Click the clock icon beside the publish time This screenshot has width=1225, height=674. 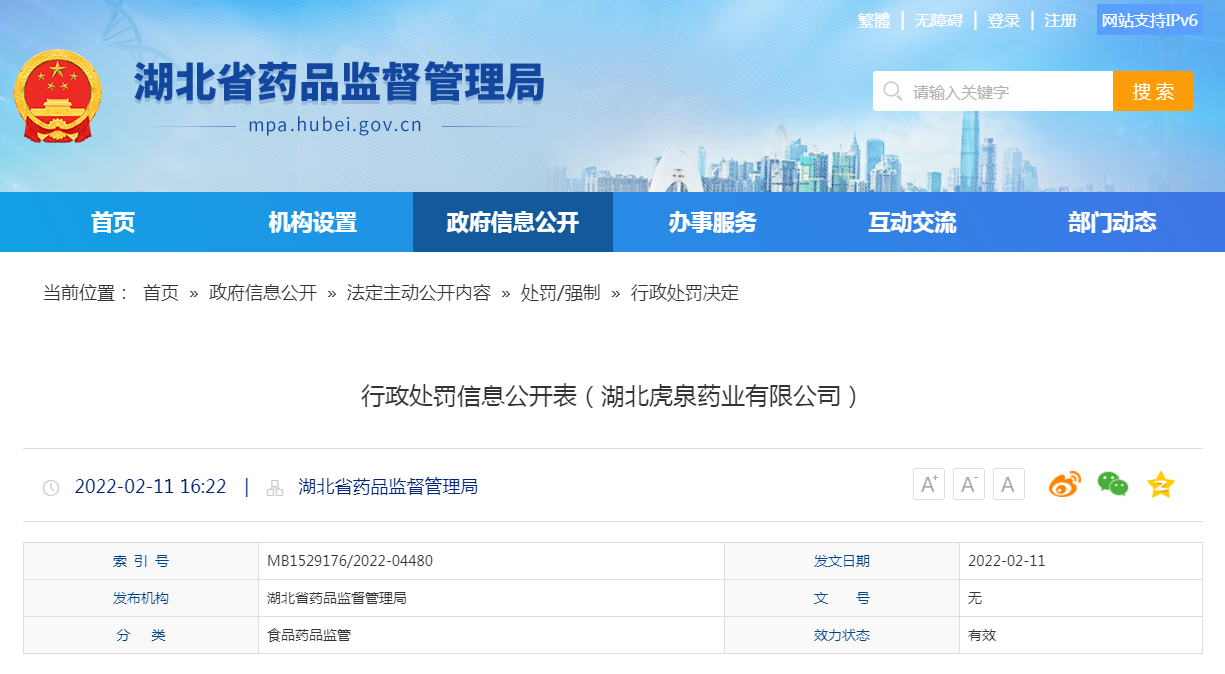click(49, 487)
